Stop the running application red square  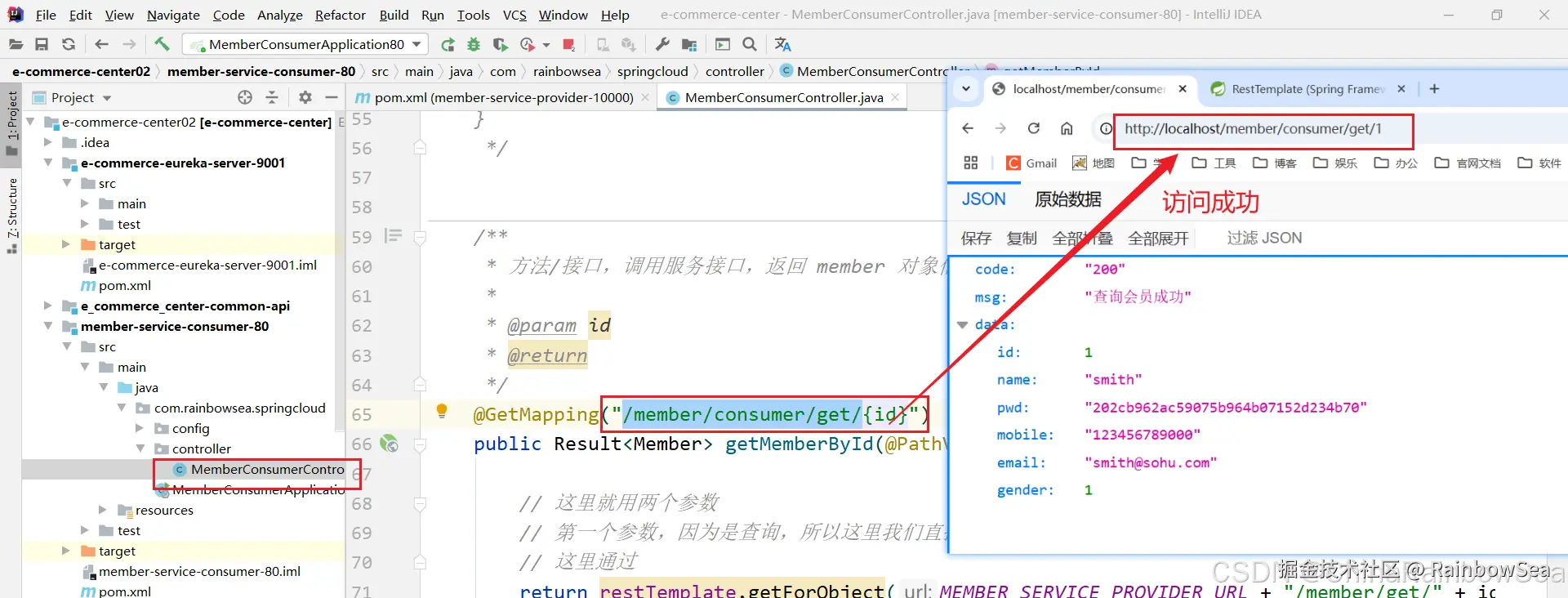(x=569, y=44)
